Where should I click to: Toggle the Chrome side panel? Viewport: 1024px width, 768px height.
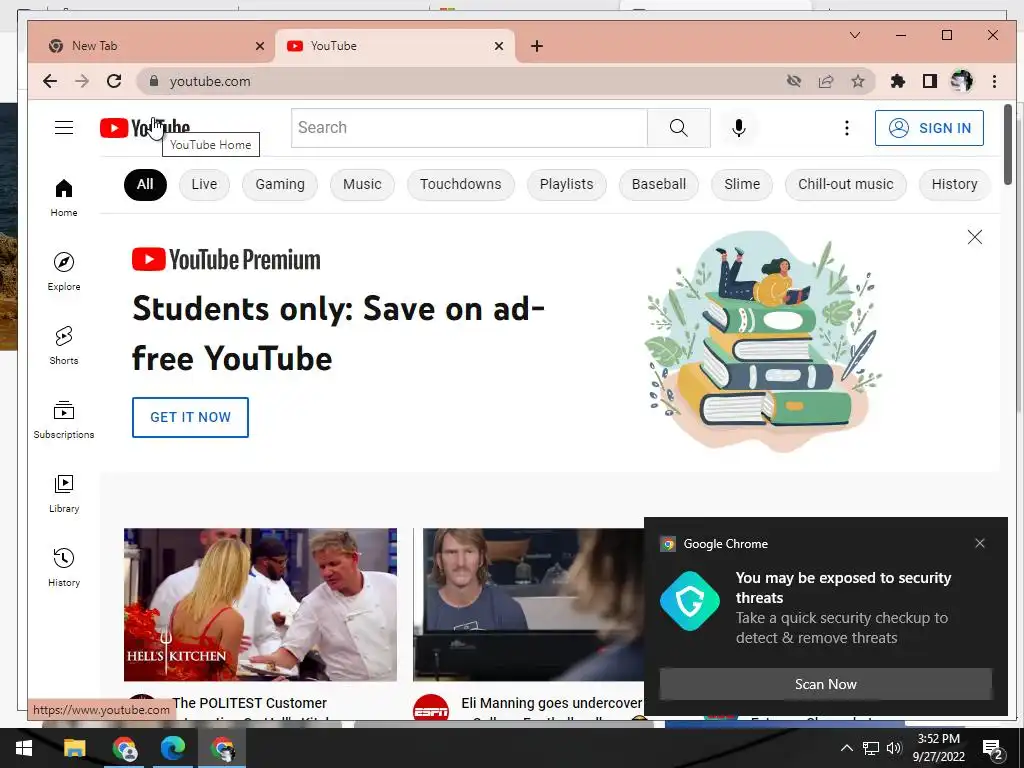929,81
